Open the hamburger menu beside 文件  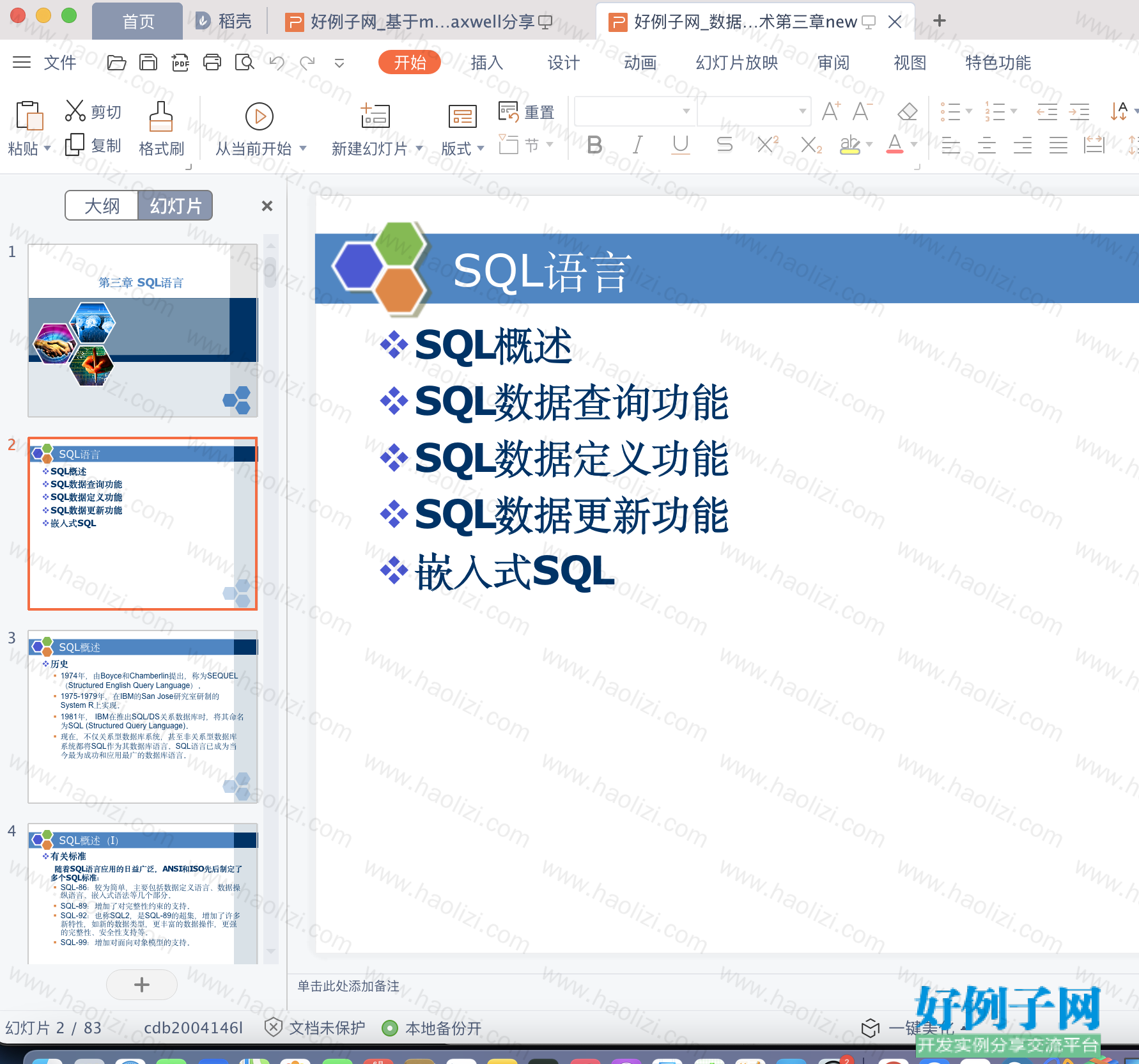pyautogui.click(x=22, y=62)
